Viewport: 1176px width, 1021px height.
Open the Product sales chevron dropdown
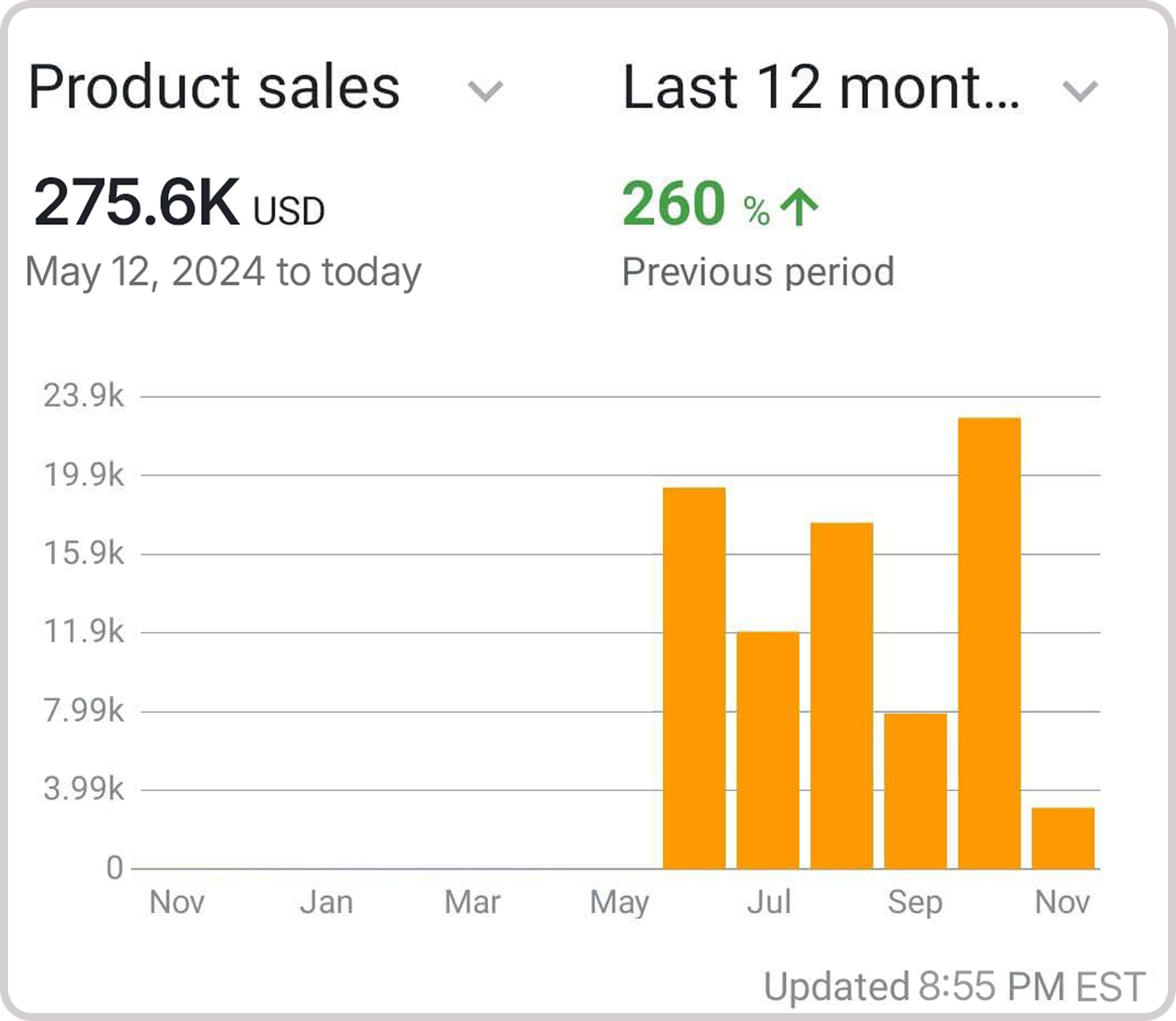pos(485,91)
